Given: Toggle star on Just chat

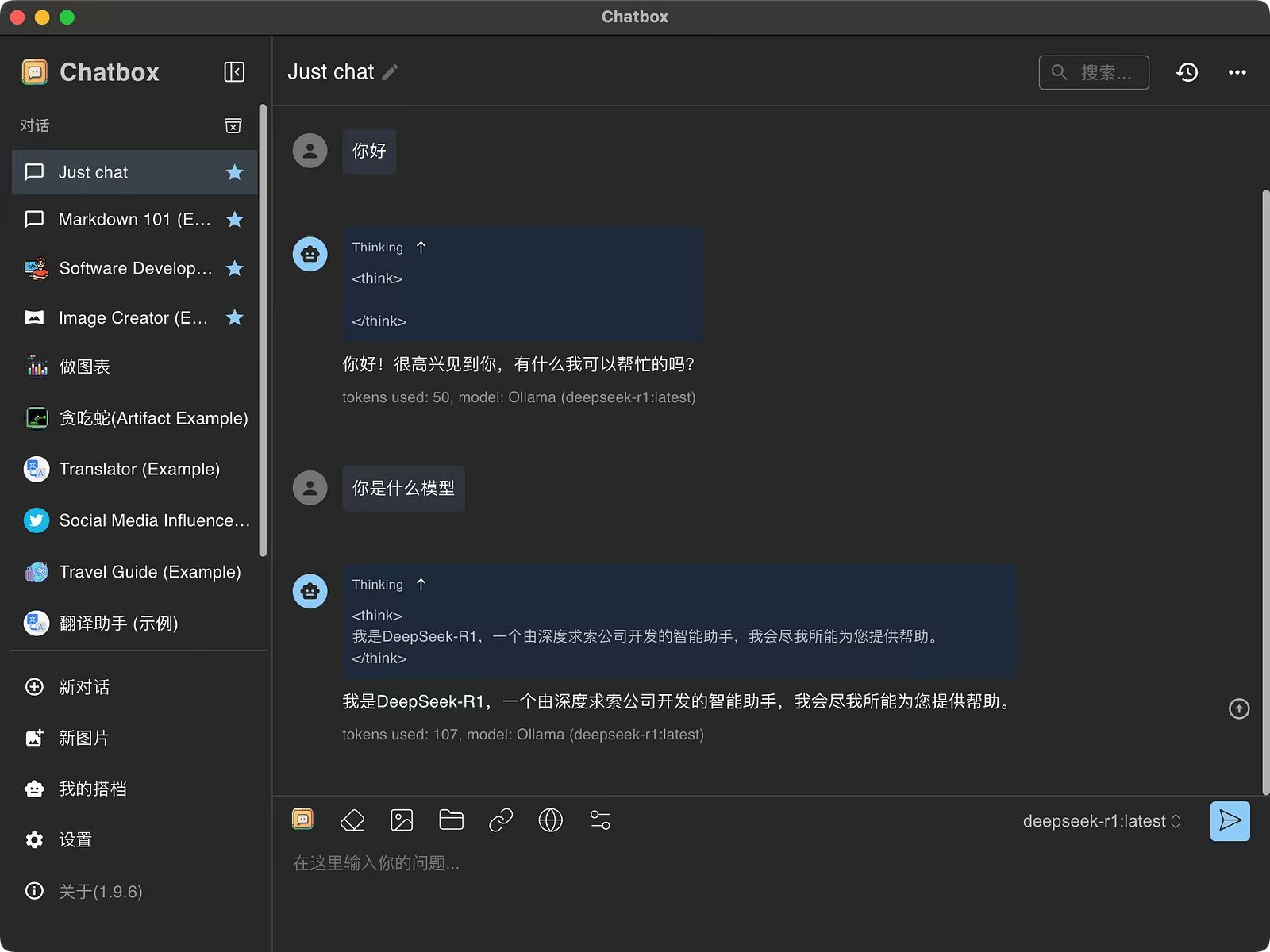Looking at the screenshot, I should 234,172.
